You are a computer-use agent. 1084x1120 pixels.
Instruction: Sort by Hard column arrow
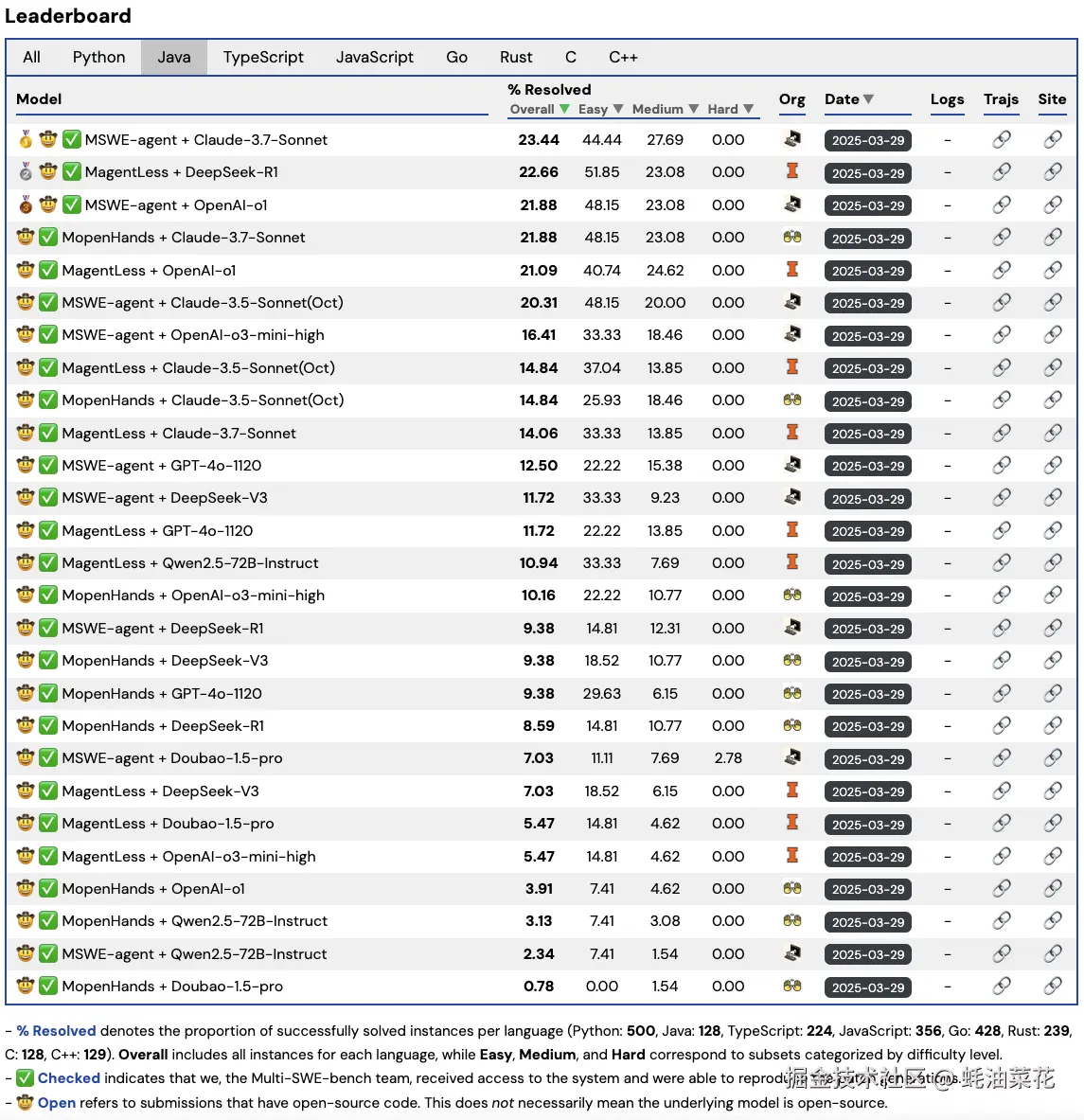tap(748, 109)
